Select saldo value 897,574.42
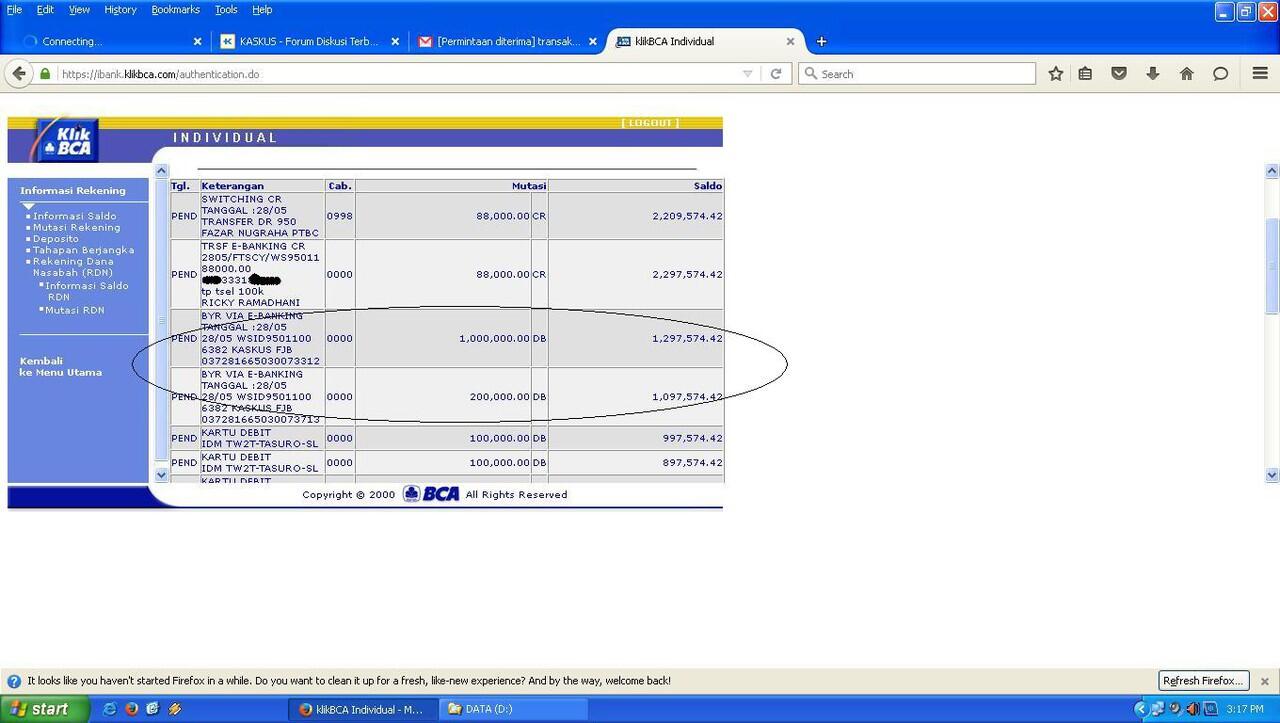Screen dimensions: 1280x723 tap(692, 463)
